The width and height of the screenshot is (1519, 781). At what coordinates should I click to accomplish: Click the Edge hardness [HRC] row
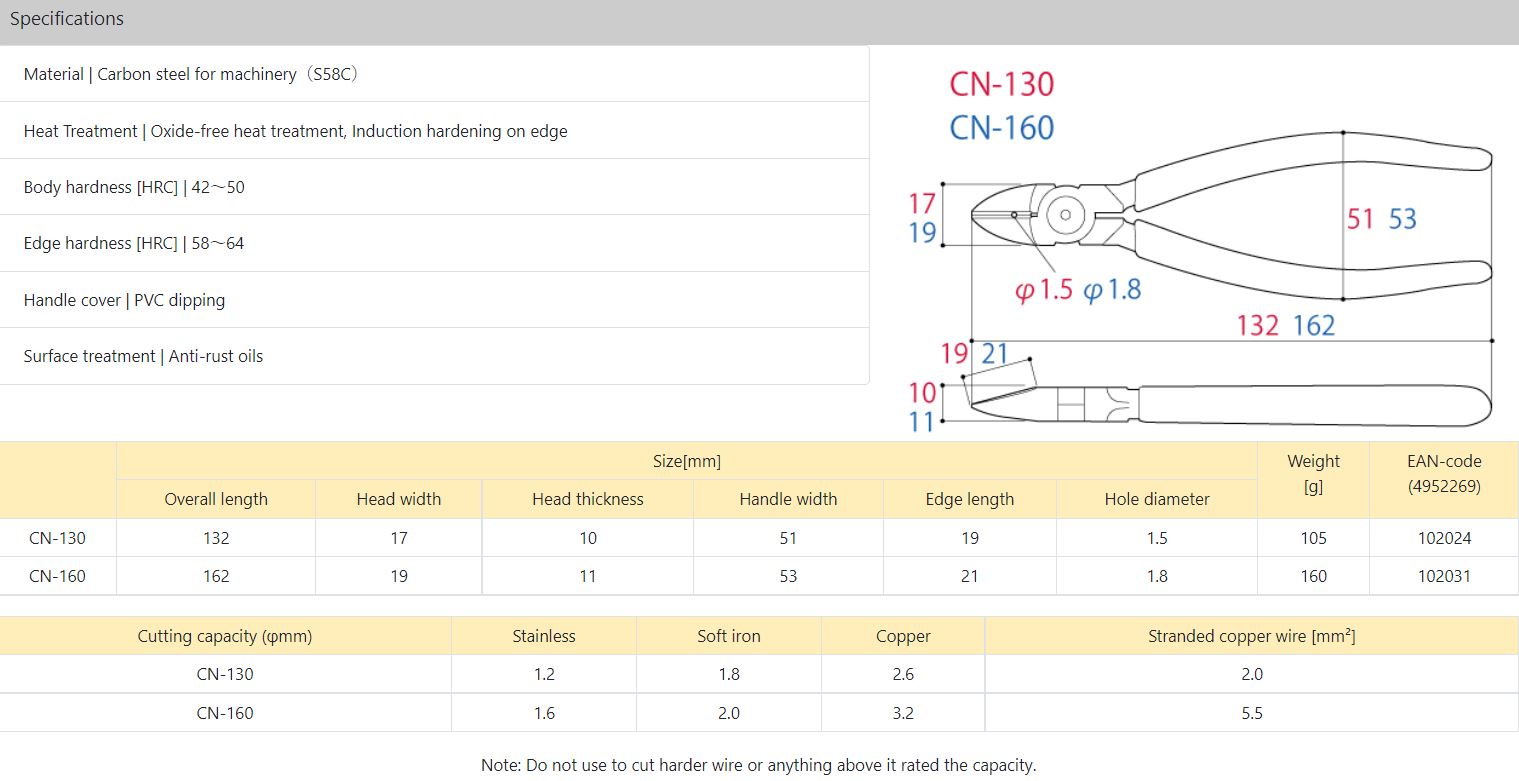click(x=134, y=243)
